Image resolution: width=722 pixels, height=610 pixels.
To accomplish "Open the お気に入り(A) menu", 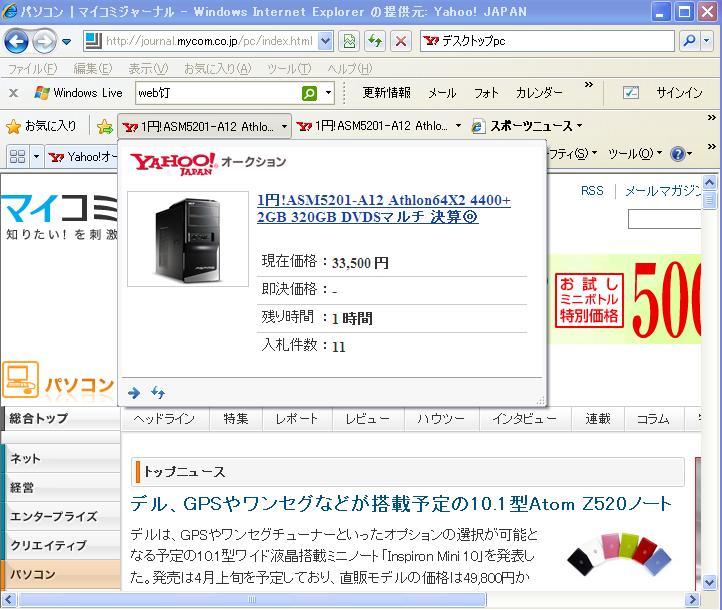I will [217, 69].
